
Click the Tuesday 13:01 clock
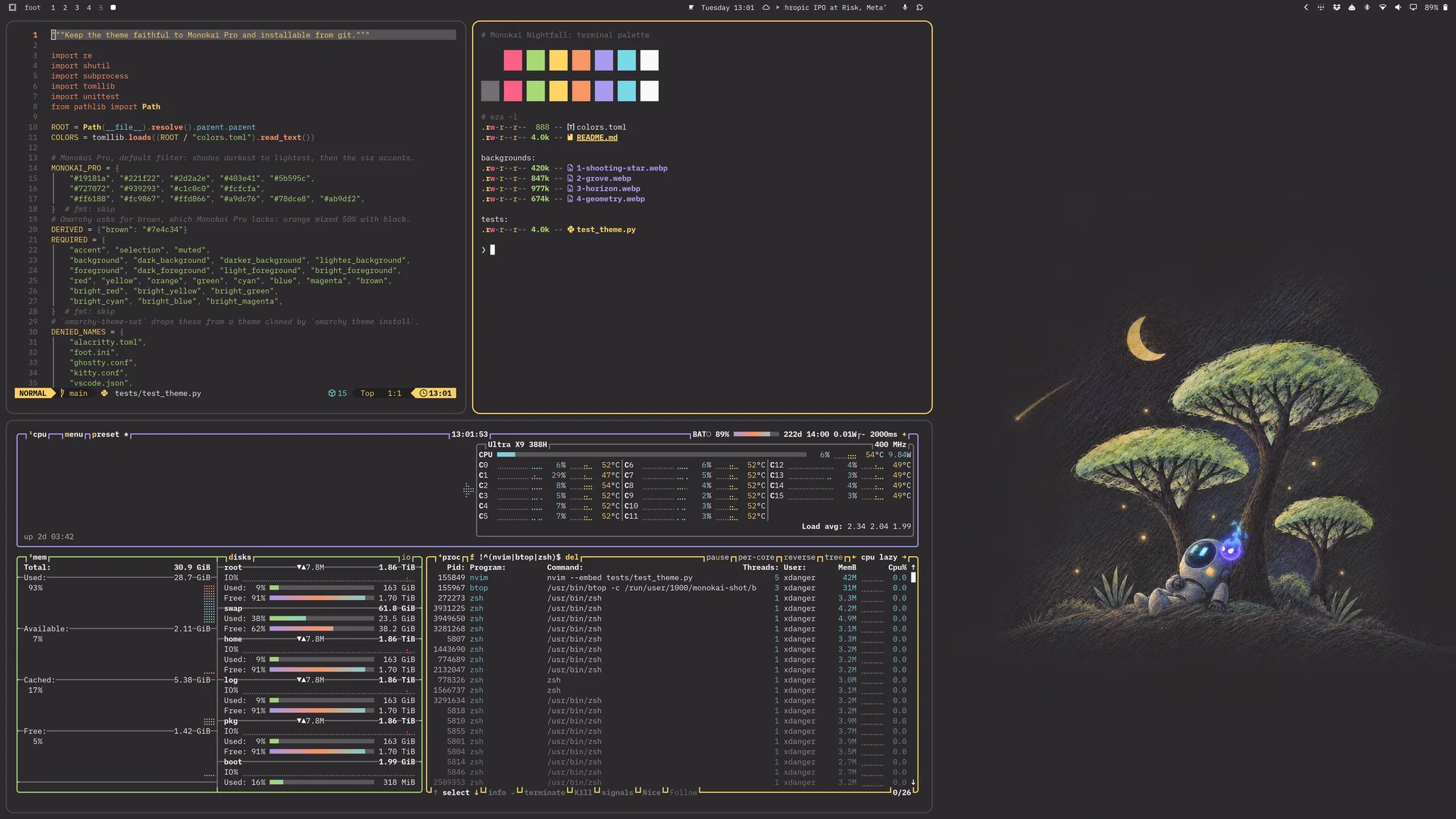(x=727, y=8)
